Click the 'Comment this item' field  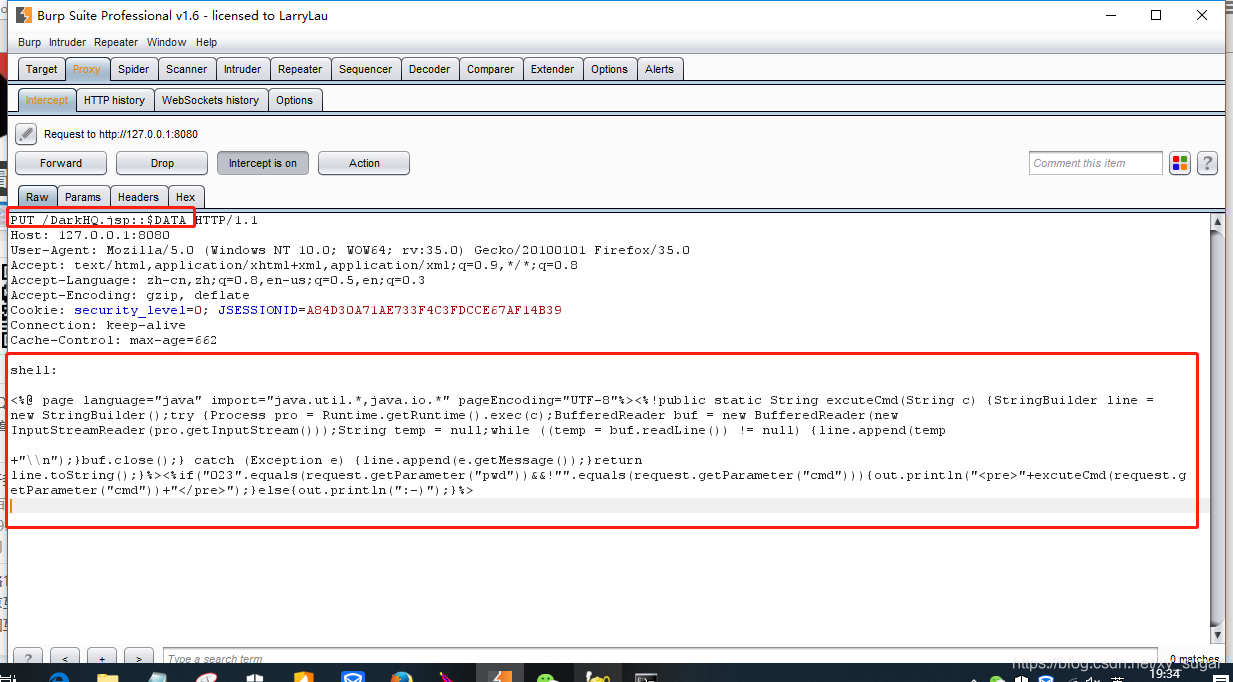click(1096, 163)
